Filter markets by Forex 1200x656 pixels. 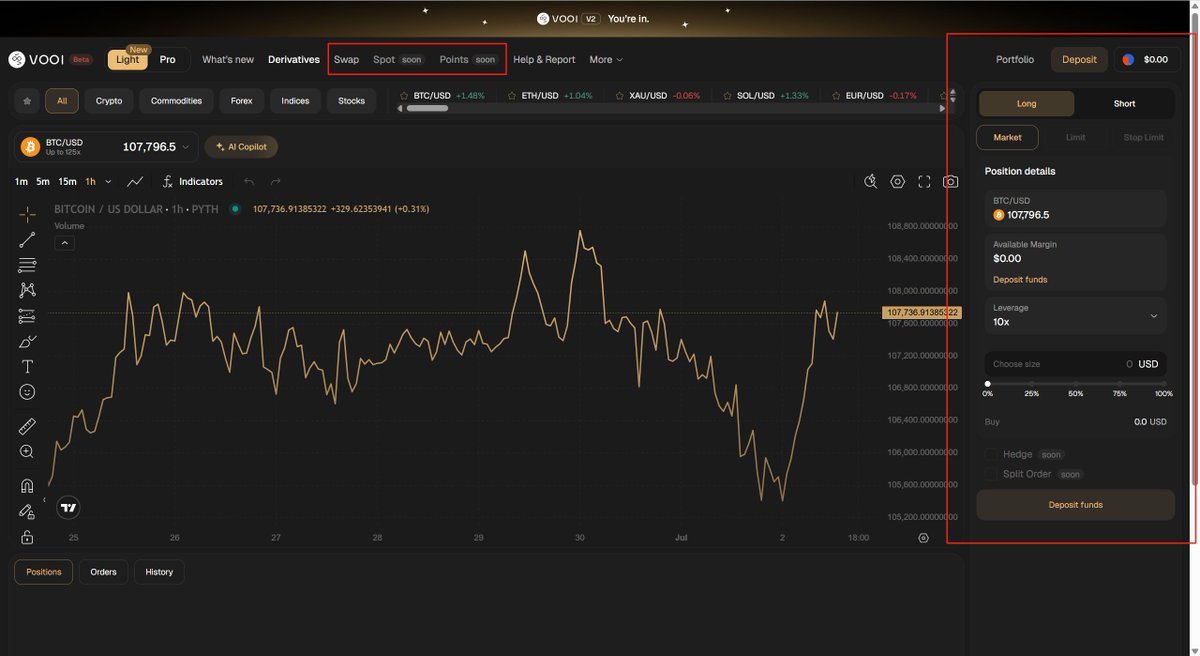242,101
